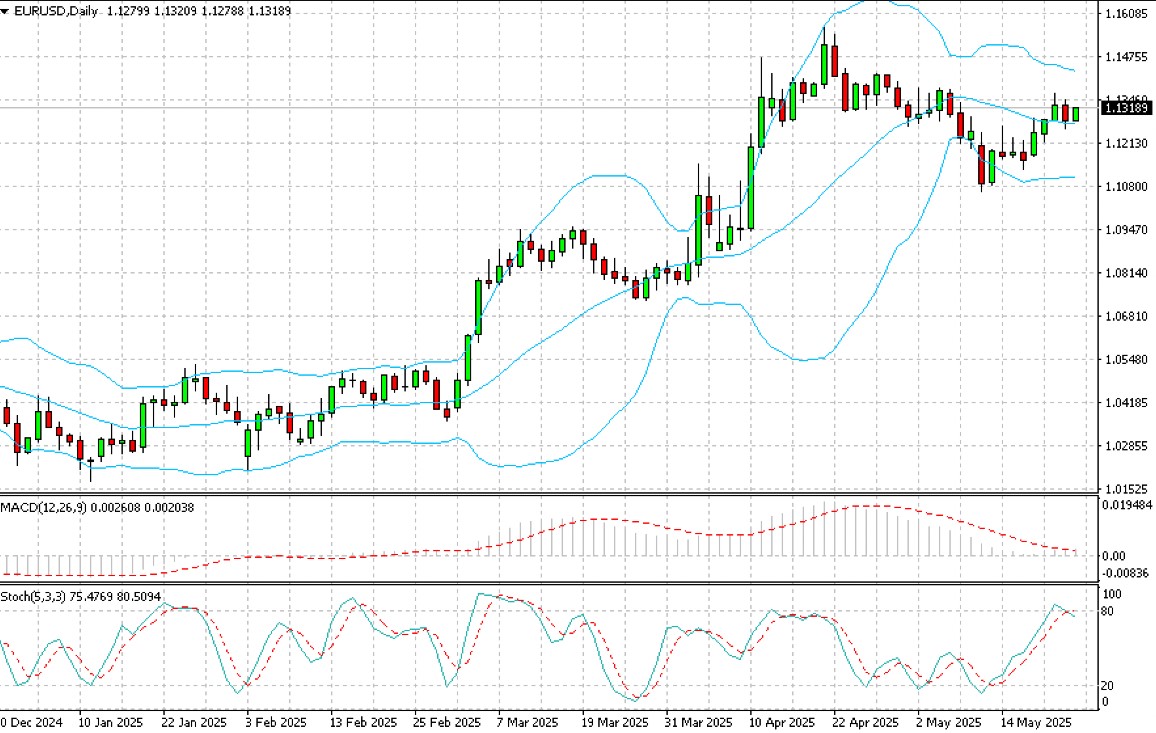Click the triangle arrow beside EURUSD,Daily title
This screenshot has height=733, width=1156.
click(6, 11)
